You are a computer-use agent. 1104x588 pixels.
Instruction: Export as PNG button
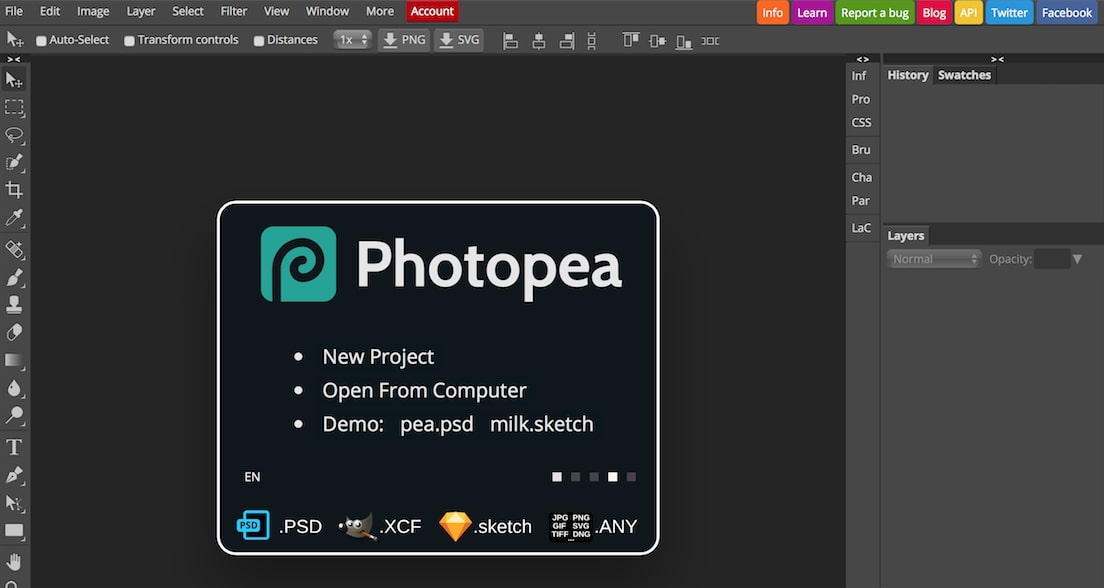(x=404, y=40)
